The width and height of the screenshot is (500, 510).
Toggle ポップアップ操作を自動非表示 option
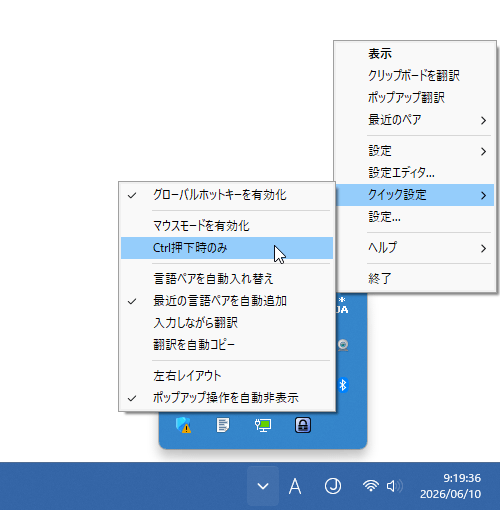pyautogui.click(x=227, y=398)
